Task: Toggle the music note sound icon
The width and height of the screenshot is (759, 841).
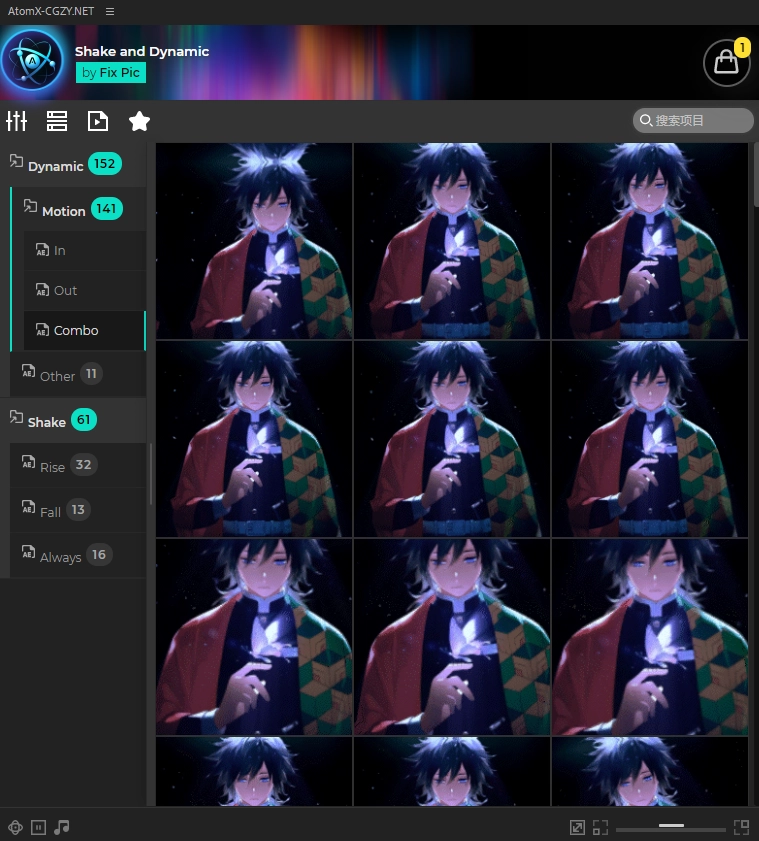Action: coord(62,827)
